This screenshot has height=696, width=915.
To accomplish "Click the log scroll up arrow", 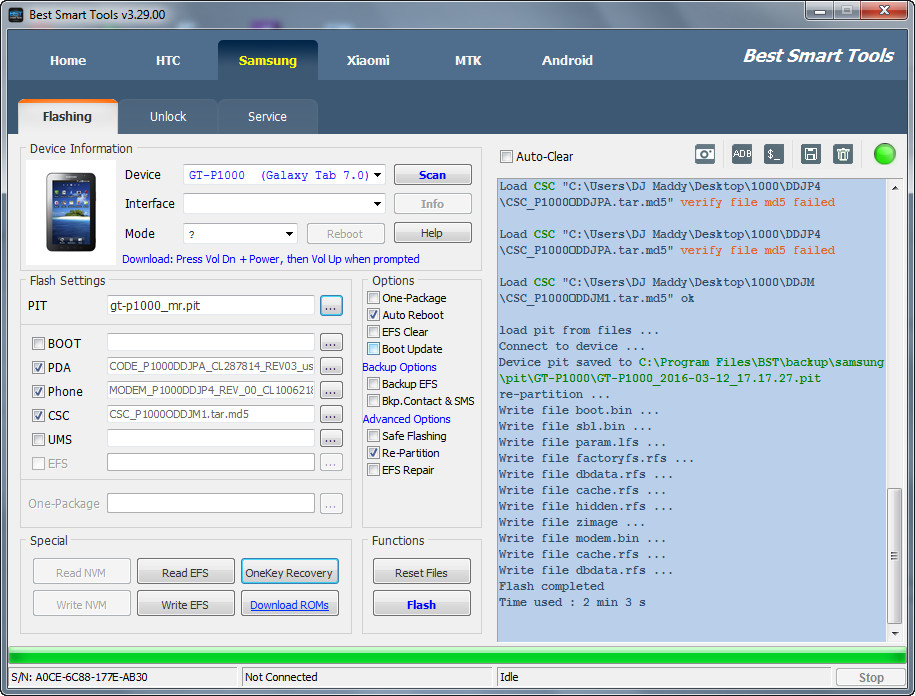I will pos(895,187).
